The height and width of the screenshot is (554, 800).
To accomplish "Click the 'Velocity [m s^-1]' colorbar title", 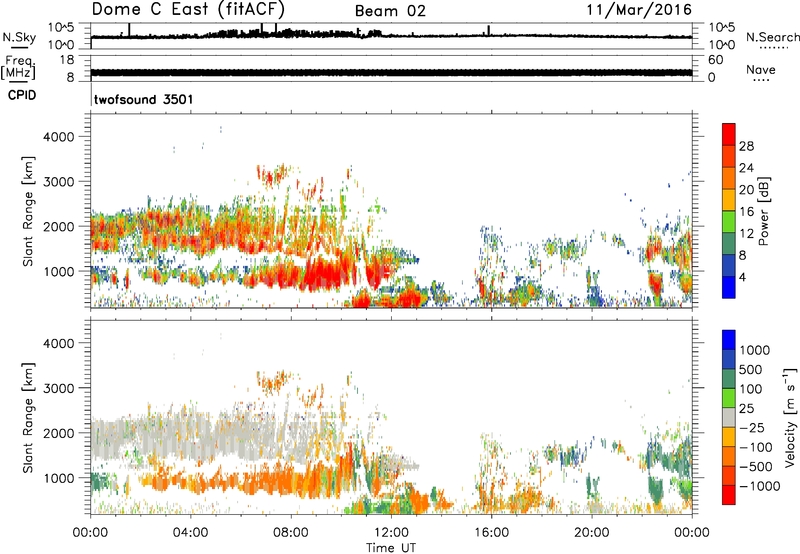I will 790,417.
